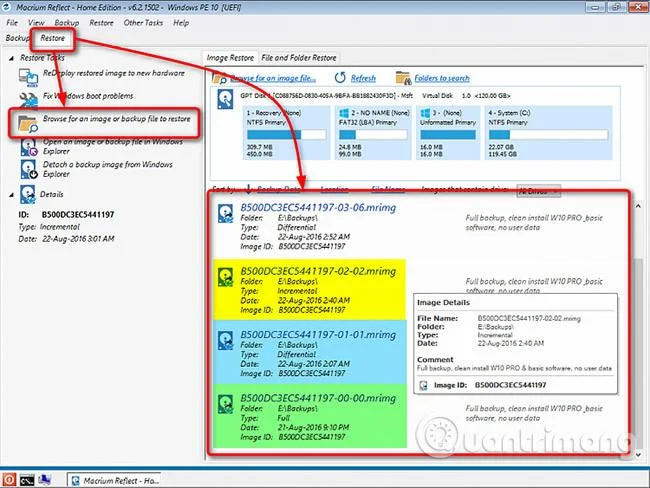Choose Open an image or backup file in Windows Explorer

pos(113,146)
